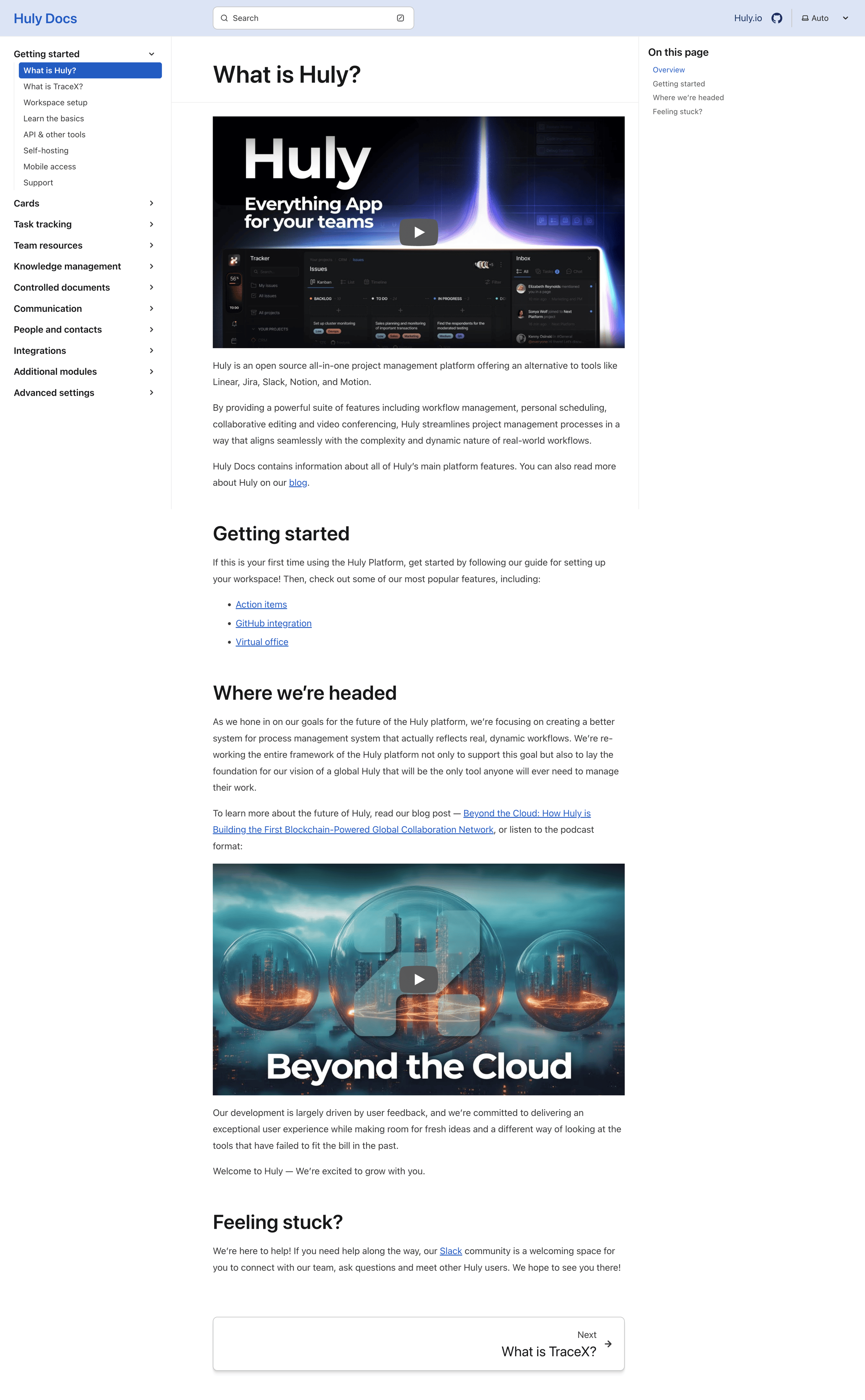Screen dimensions: 865x1400
Task: Play the Beyond the Cloud video
Action: coord(419,979)
